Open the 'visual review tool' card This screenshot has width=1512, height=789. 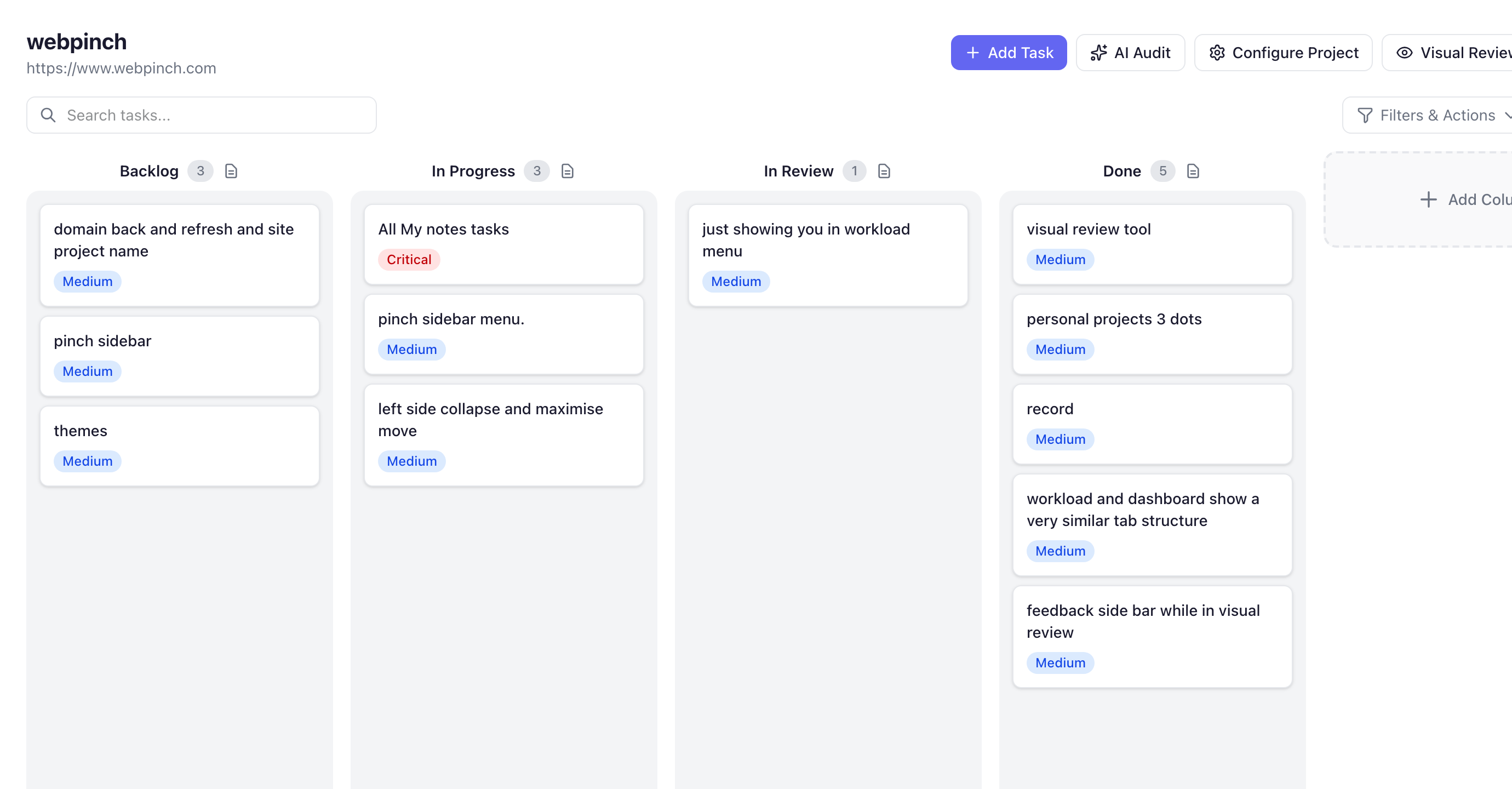pos(1152,245)
